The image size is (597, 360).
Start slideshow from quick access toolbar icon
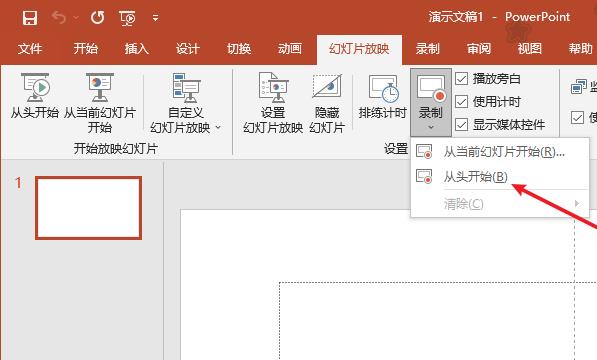(x=127, y=18)
